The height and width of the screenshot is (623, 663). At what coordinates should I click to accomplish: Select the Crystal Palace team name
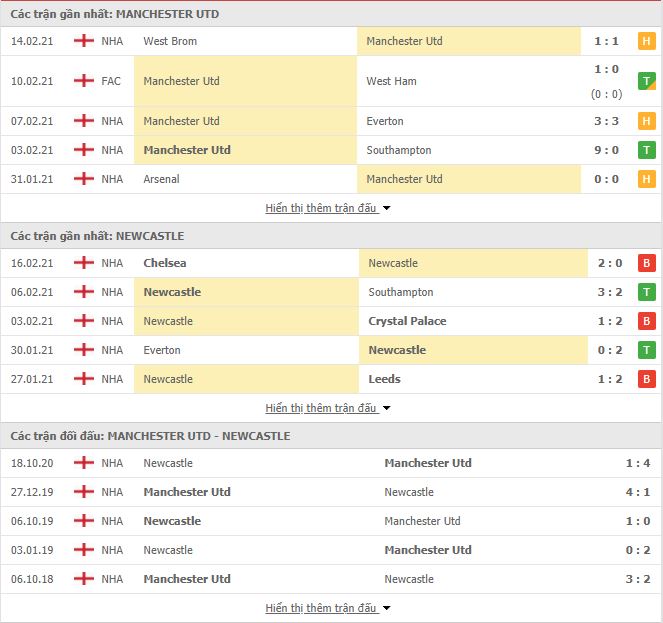coord(407,321)
